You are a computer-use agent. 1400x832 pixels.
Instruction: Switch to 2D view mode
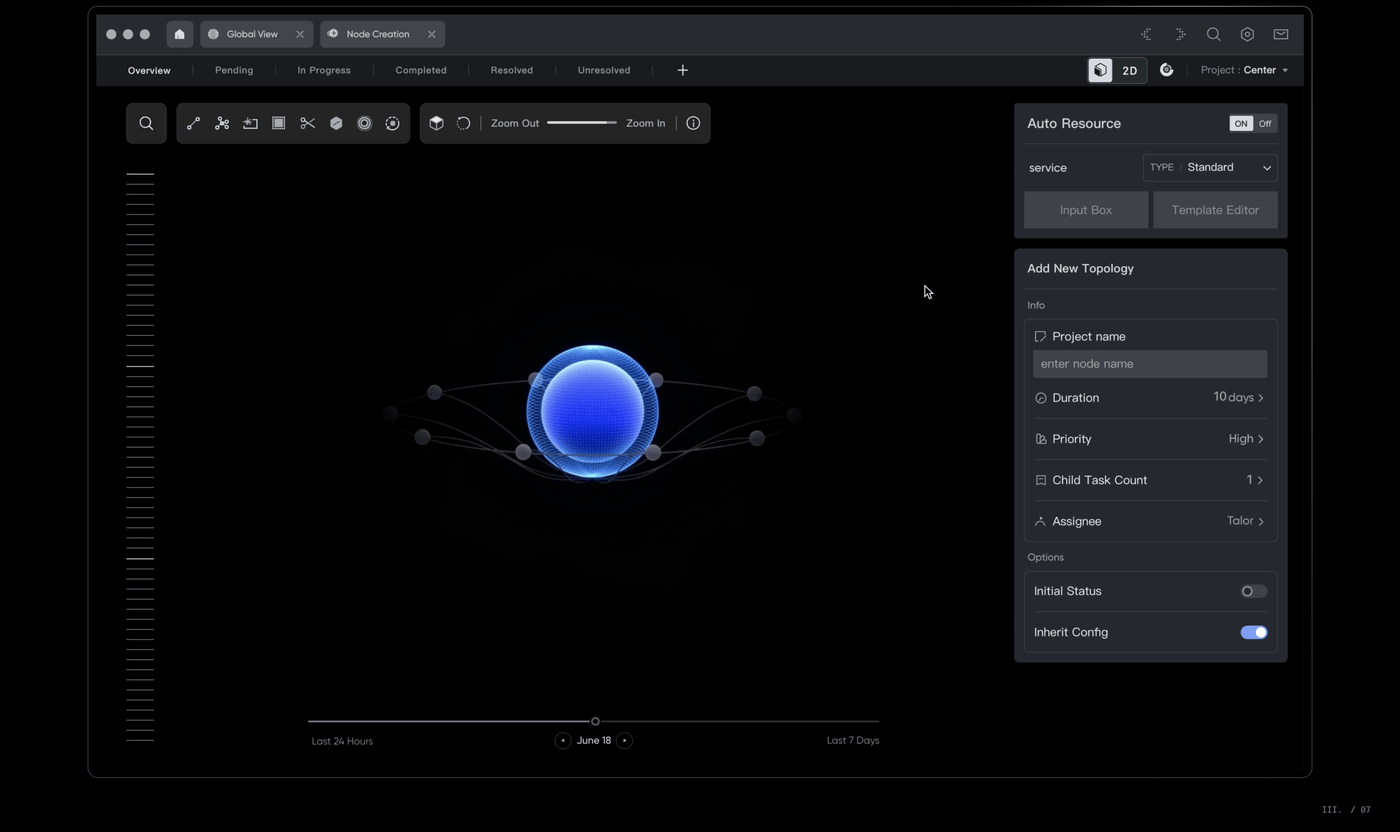(x=1130, y=70)
